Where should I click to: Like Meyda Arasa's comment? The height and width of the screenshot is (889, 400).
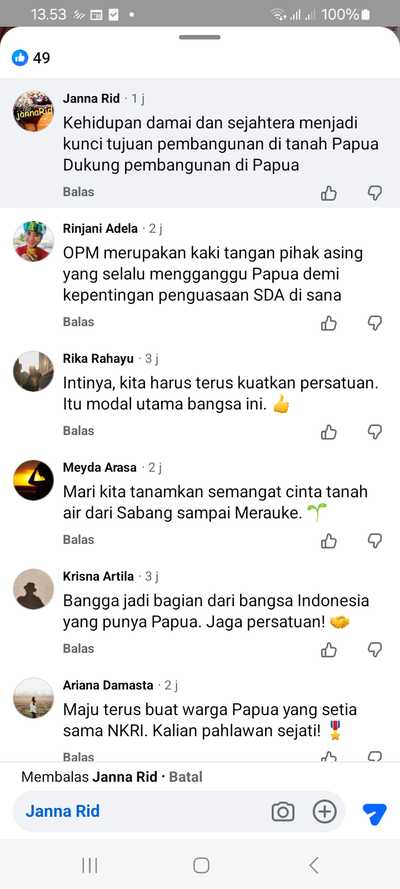(x=329, y=541)
